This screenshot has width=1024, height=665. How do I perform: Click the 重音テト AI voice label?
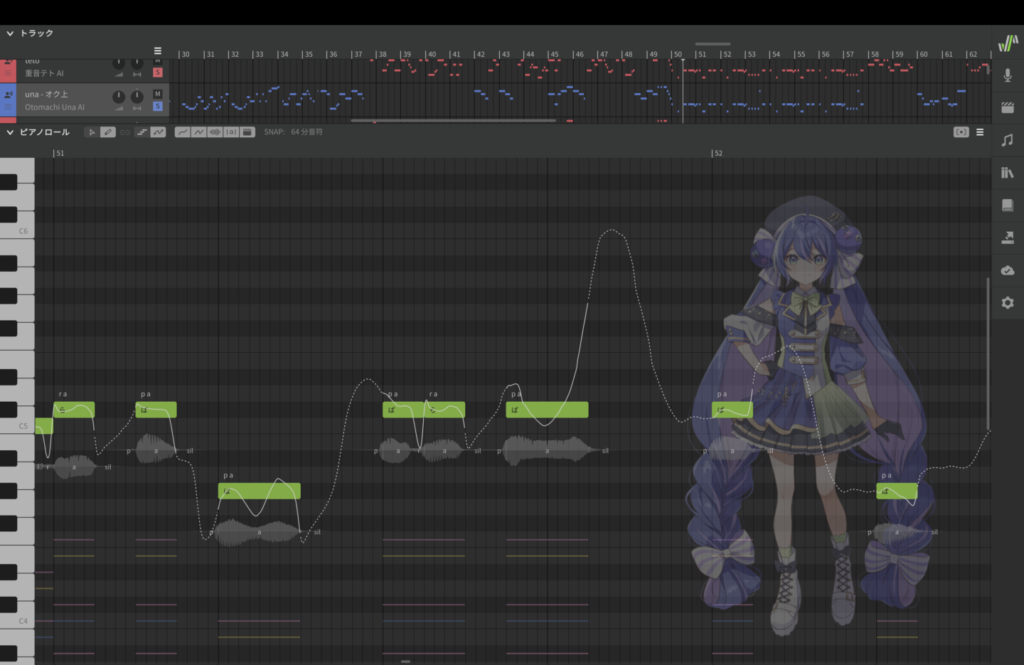[x=44, y=73]
